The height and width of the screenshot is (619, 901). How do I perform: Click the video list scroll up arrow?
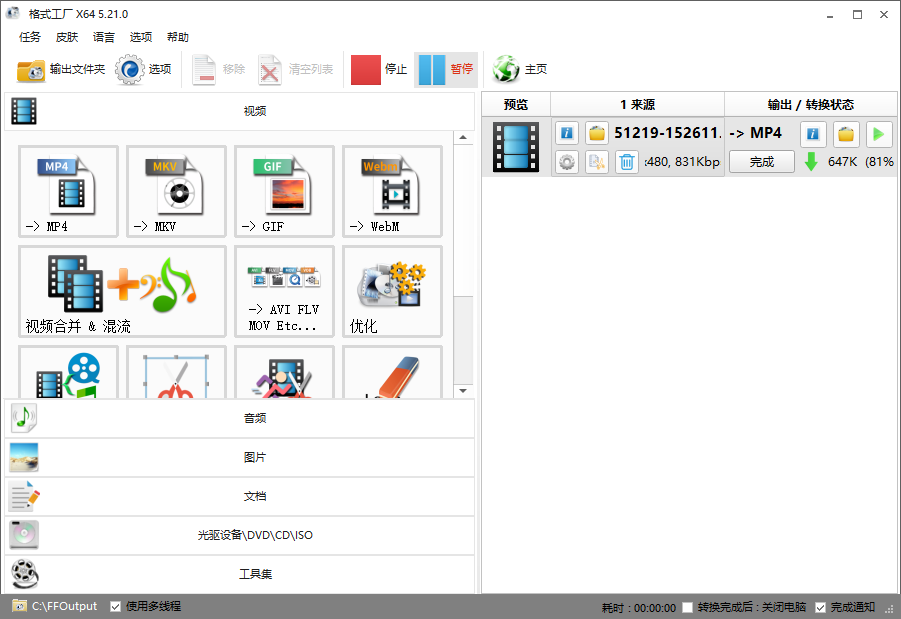click(x=463, y=138)
